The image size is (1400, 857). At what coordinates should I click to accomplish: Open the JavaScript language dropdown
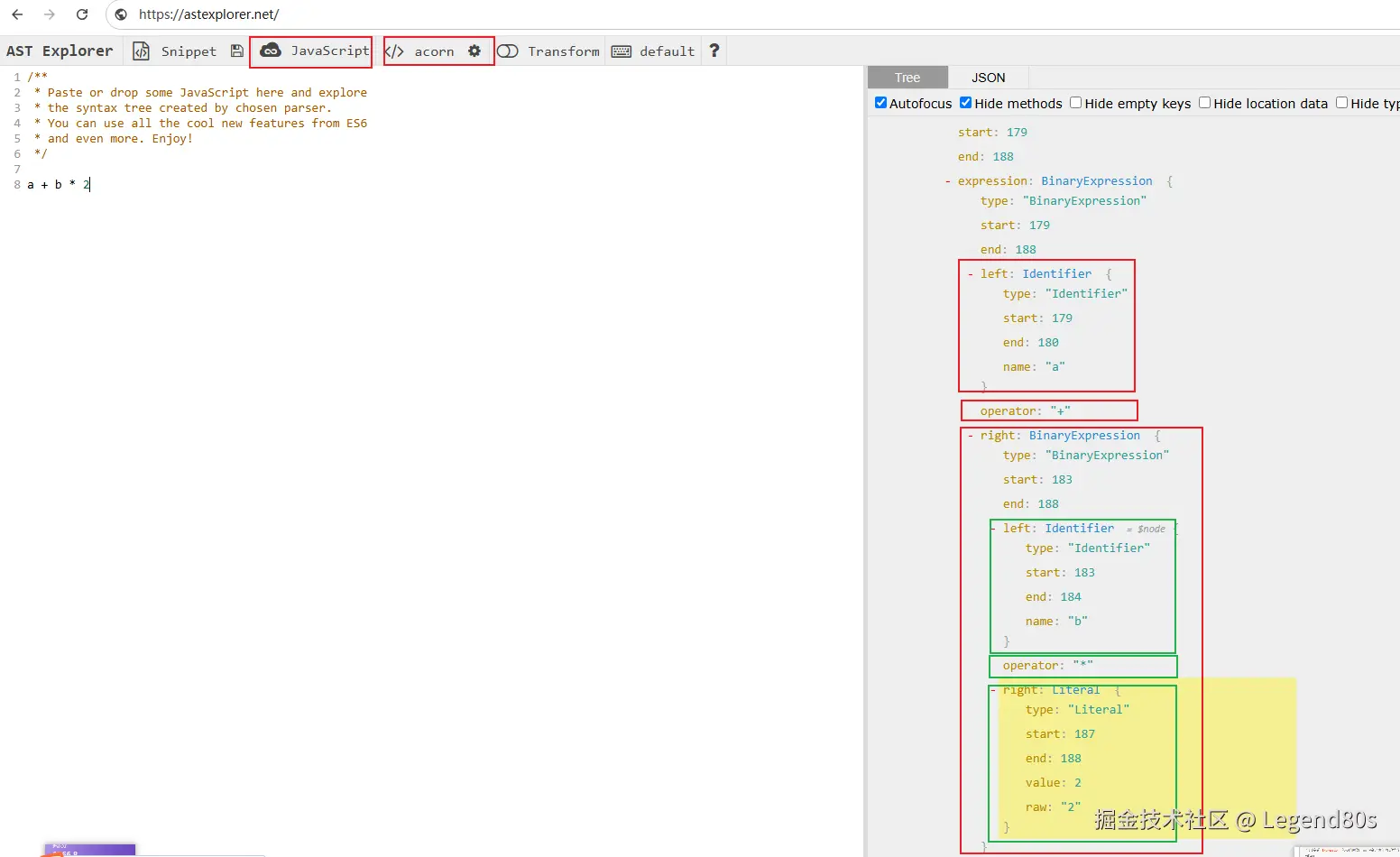click(329, 51)
